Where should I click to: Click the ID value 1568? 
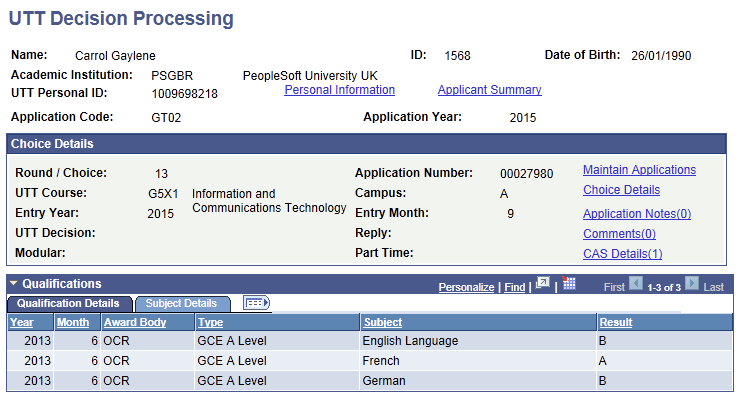point(457,56)
